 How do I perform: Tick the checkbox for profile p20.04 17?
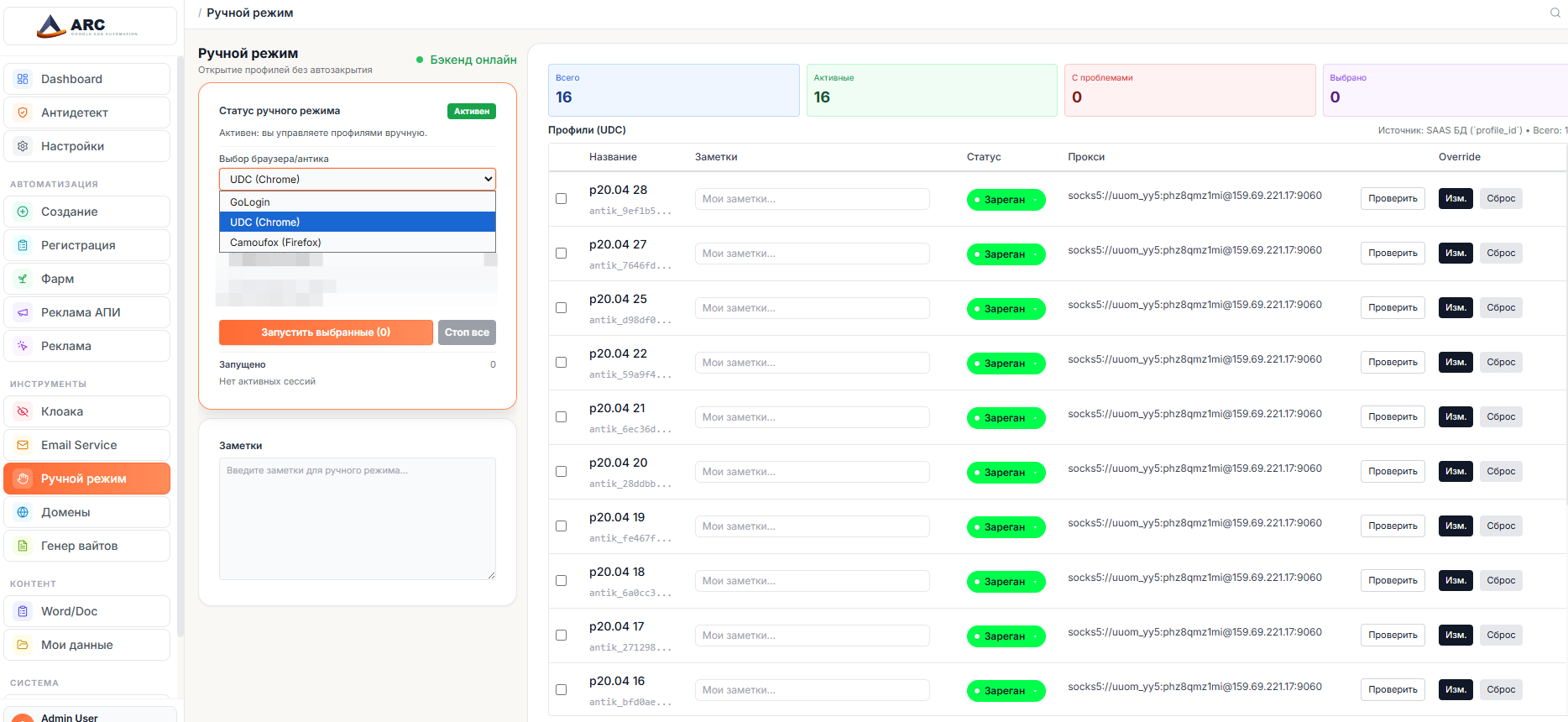561,636
